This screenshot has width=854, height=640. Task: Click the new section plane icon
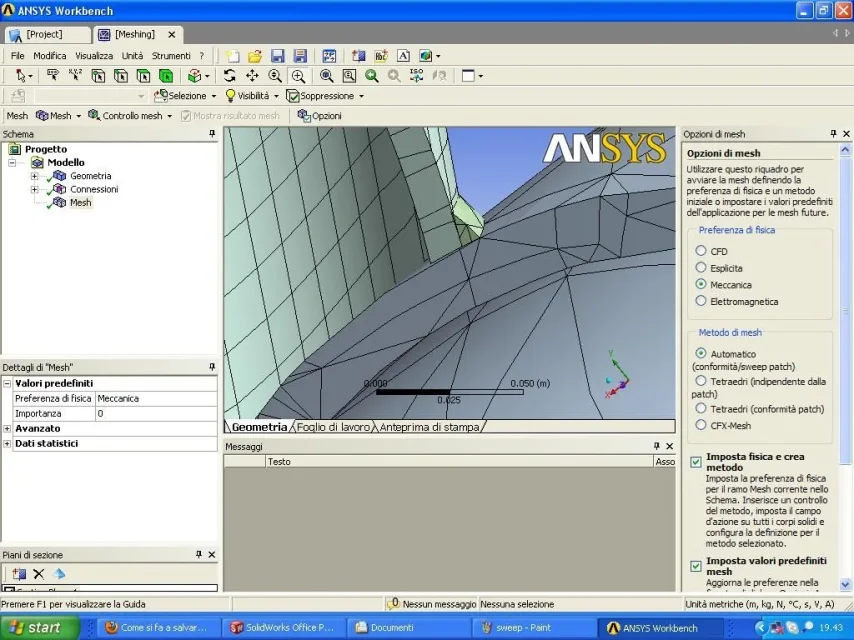point(19,574)
